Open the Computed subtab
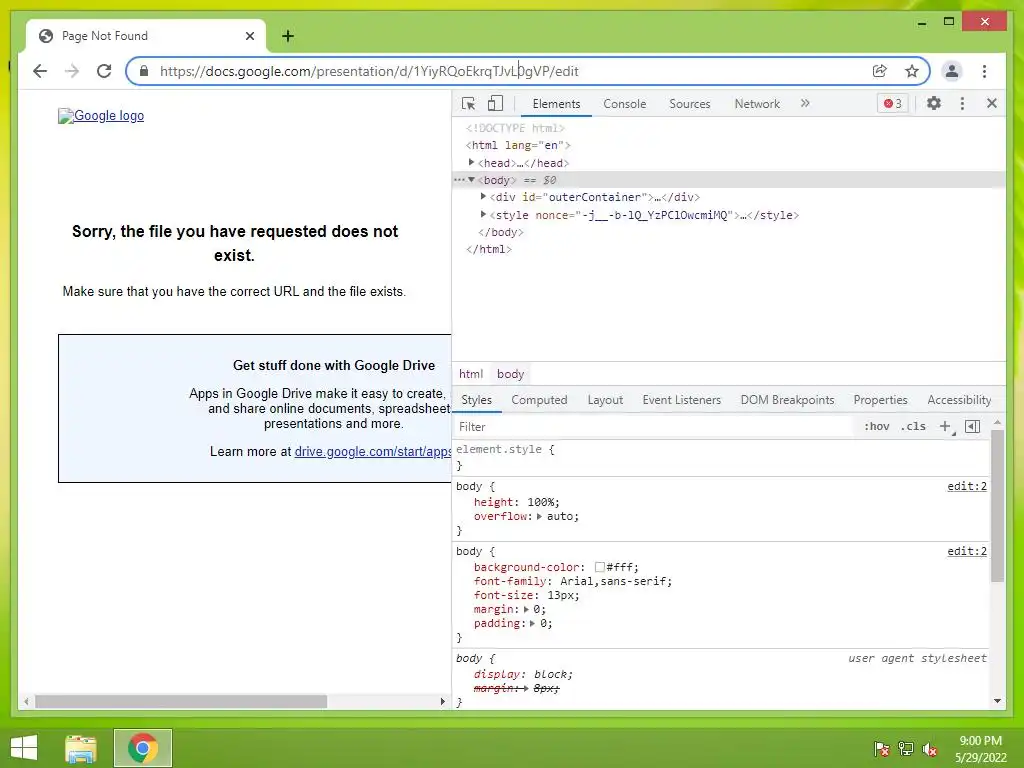1024x768 pixels. click(539, 400)
